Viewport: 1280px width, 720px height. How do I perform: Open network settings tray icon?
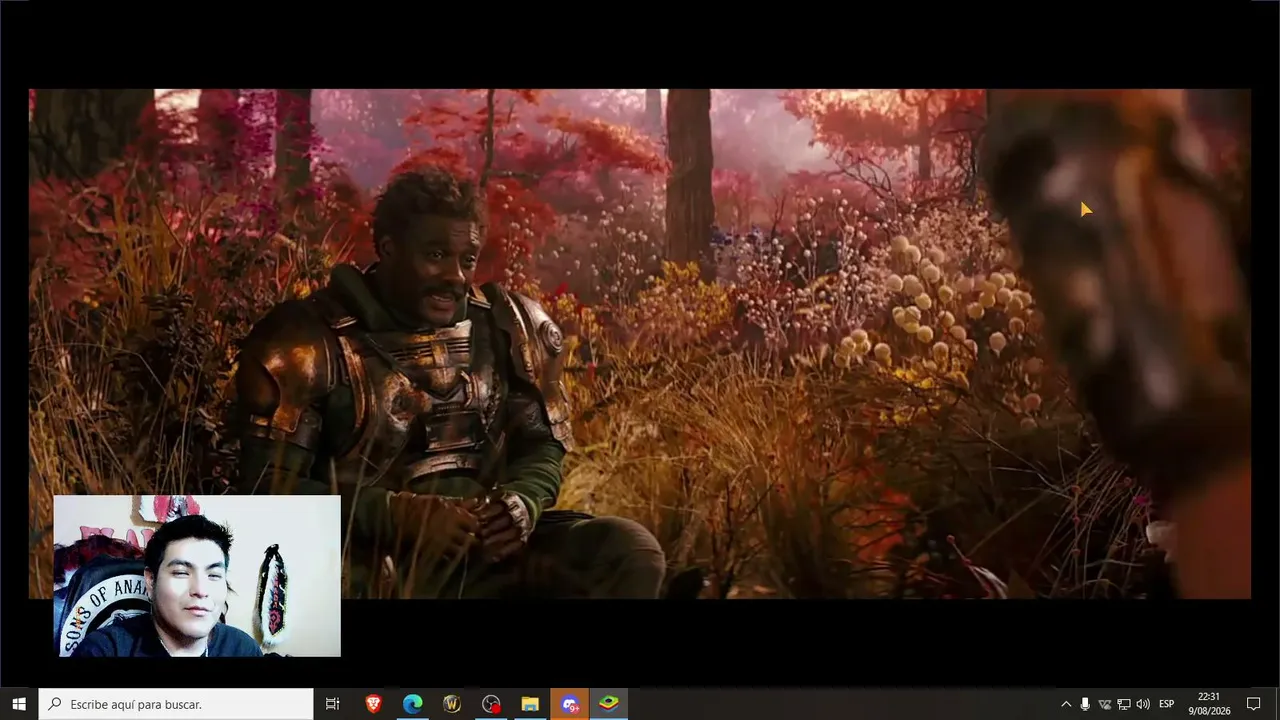pos(1124,704)
